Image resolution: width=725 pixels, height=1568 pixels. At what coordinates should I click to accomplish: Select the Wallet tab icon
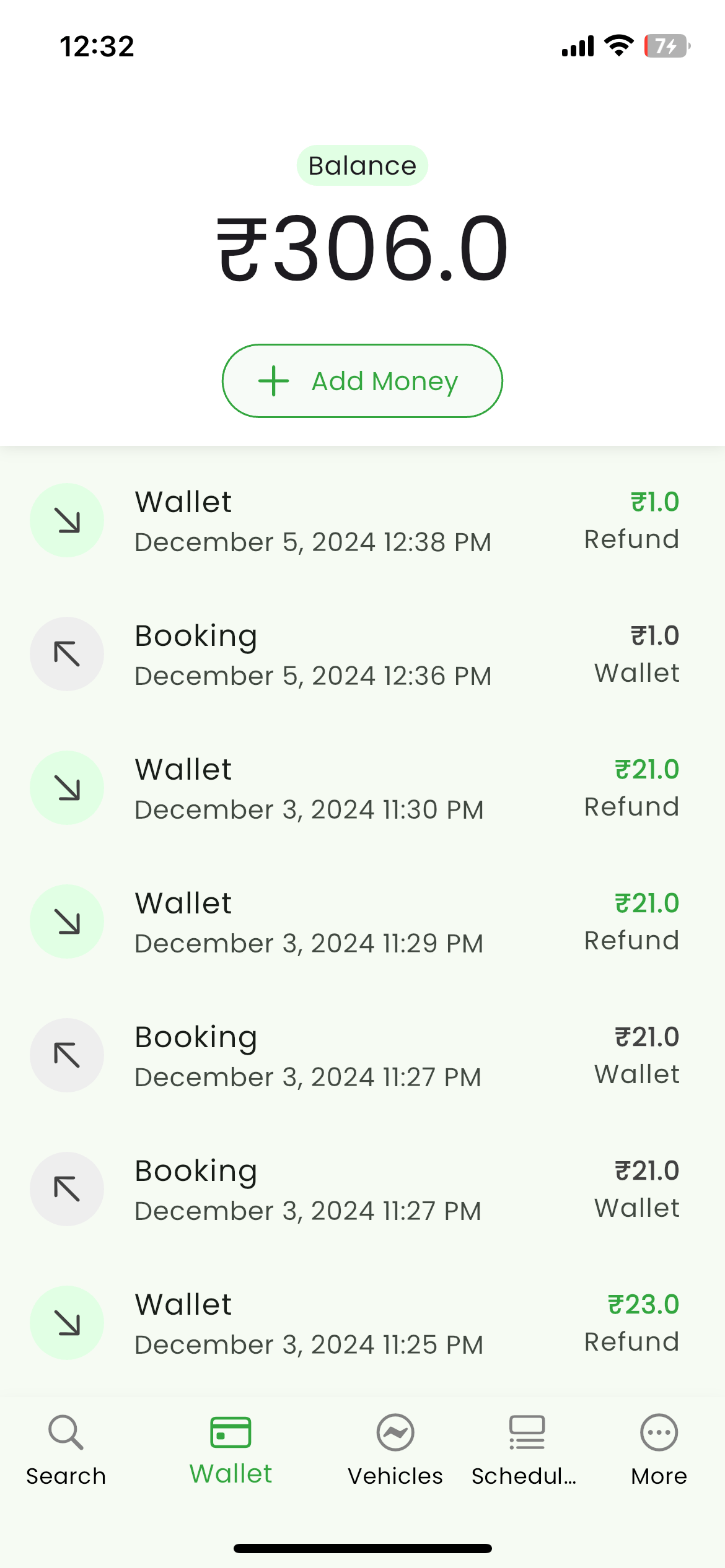click(x=231, y=1432)
